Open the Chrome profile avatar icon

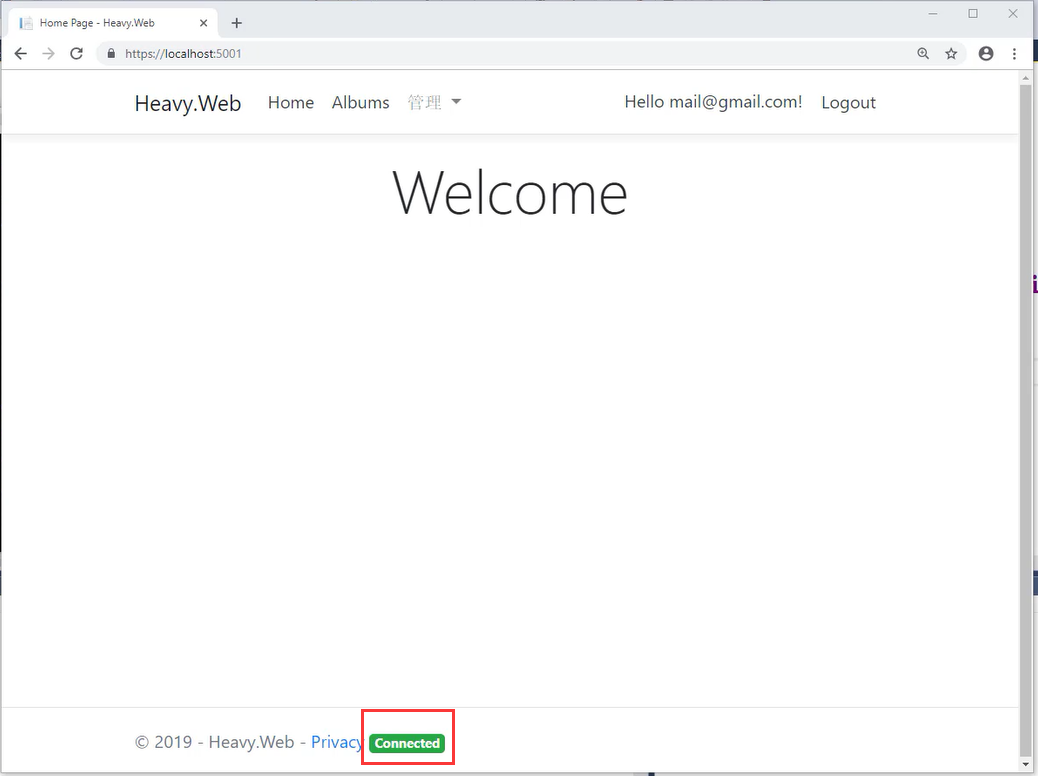(986, 54)
